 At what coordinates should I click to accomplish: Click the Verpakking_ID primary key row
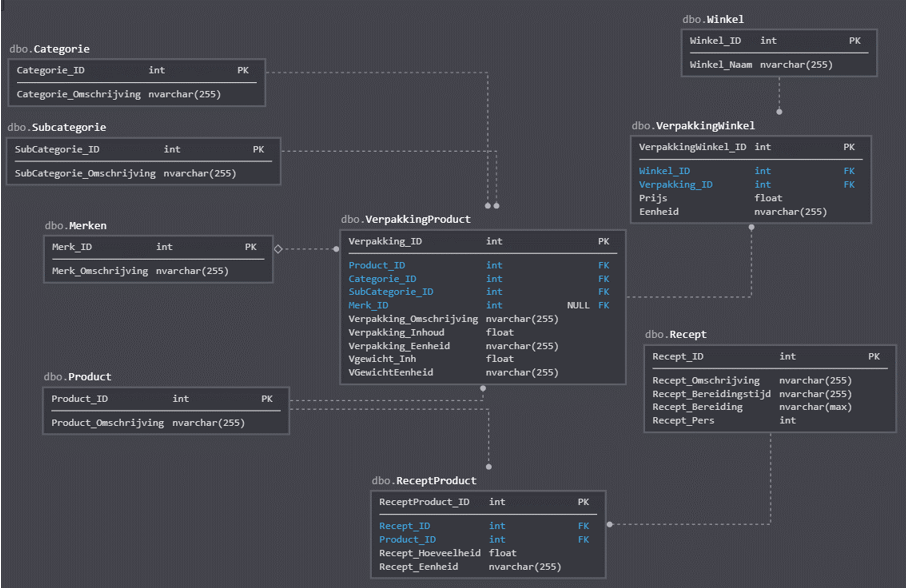pos(483,241)
